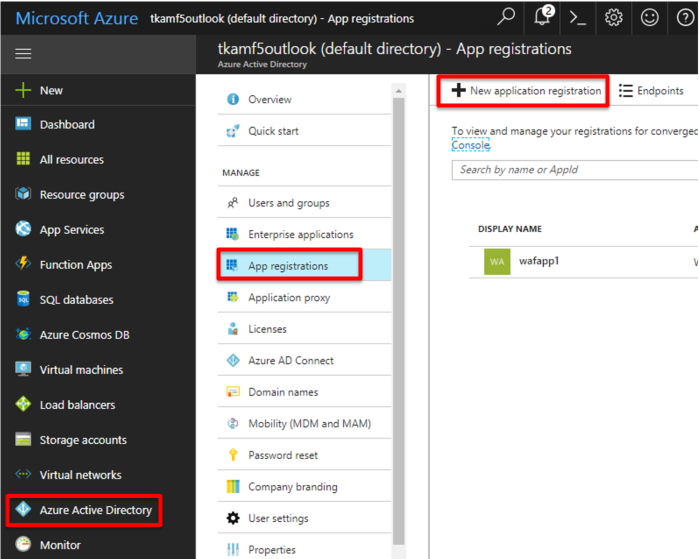Click the feedback smiley icon
699x559 pixels.
pyautogui.click(x=650, y=18)
